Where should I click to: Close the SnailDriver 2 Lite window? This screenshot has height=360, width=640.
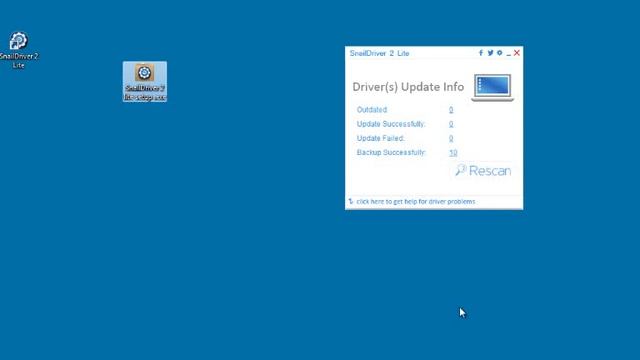(x=517, y=53)
